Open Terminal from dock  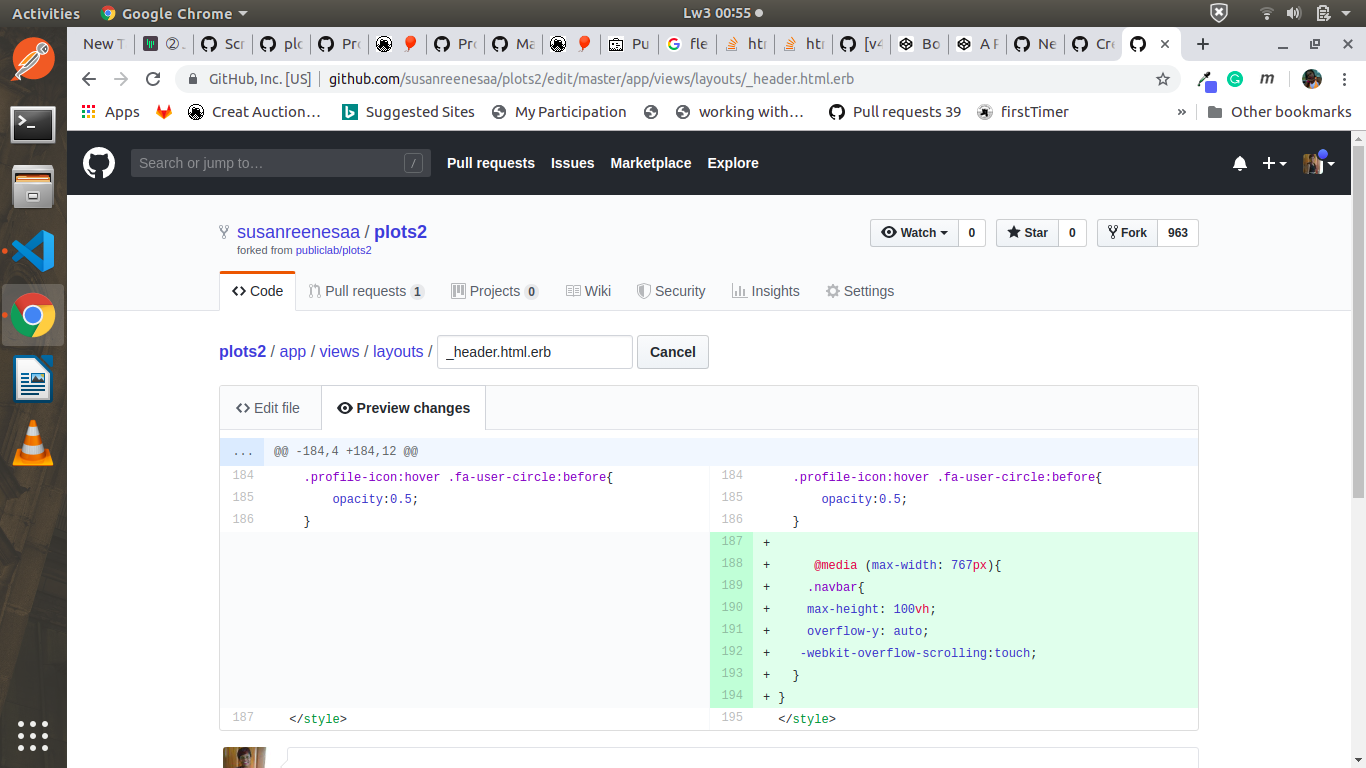point(33,124)
